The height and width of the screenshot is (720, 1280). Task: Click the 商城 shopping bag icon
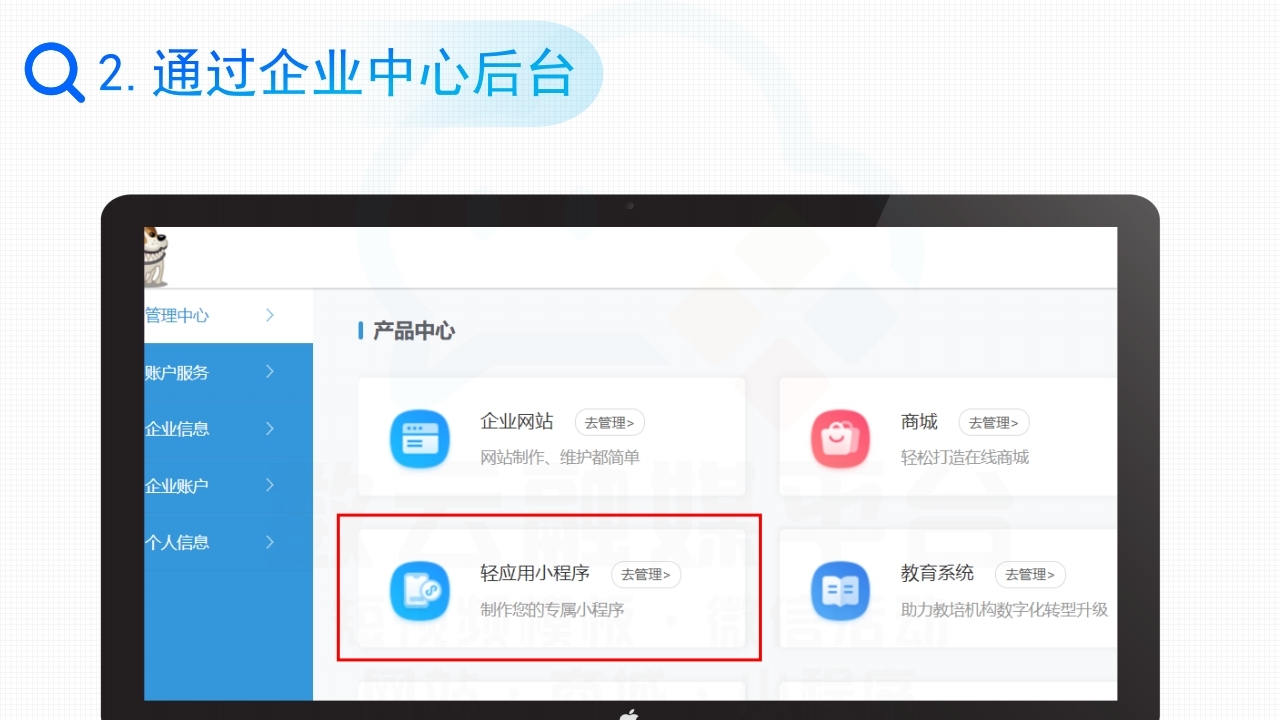coord(841,438)
